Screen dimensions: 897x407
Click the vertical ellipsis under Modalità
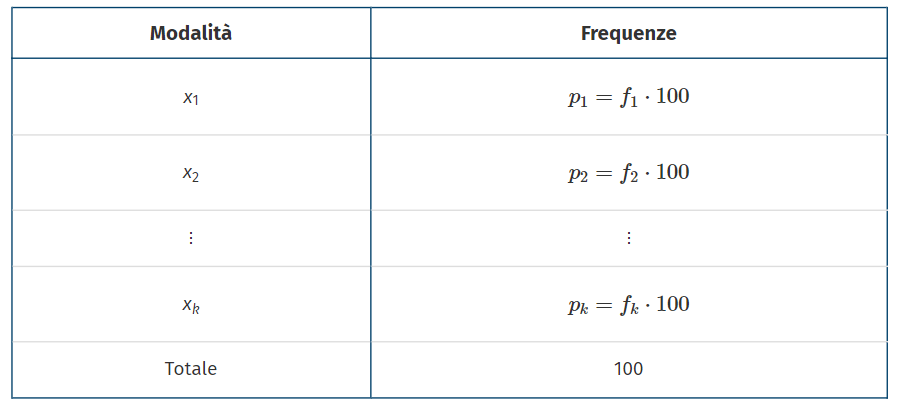click(x=190, y=238)
